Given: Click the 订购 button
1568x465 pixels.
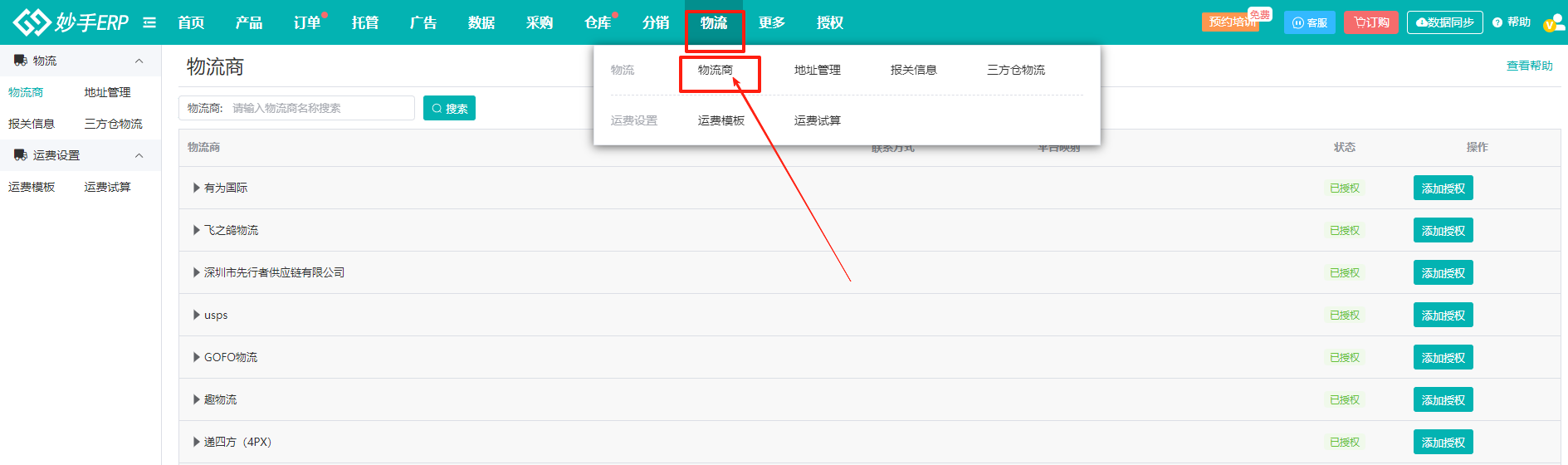Looking at the screenshot, I should tap(1371, 22).
